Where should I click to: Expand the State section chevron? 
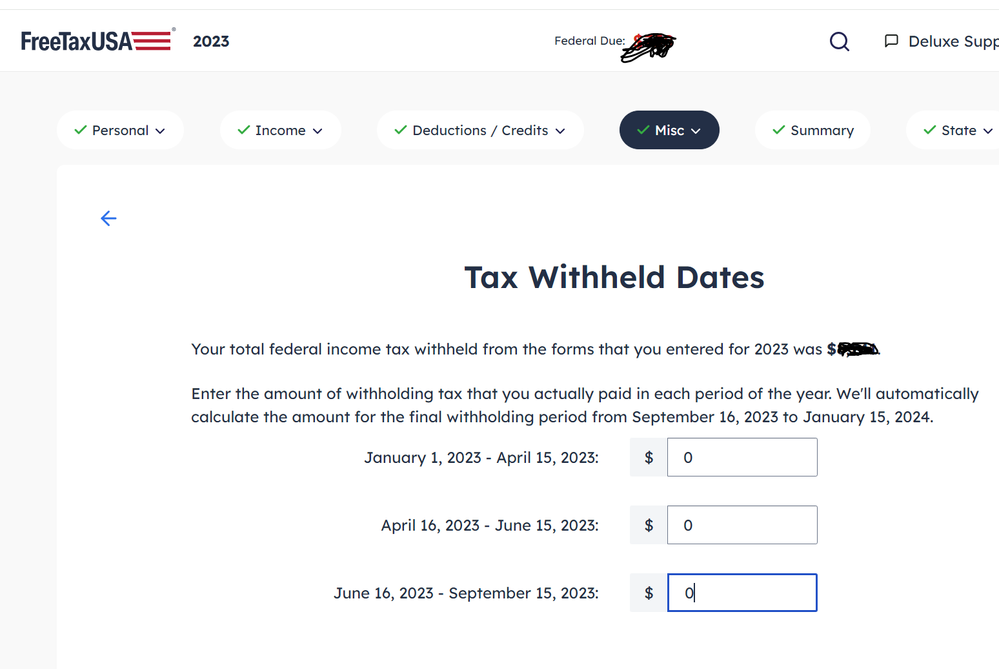[x=989, y=130]
